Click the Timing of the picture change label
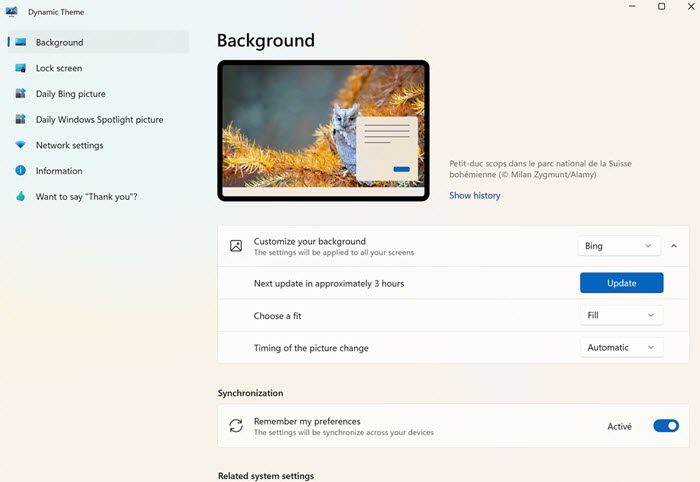 point(311,348)
